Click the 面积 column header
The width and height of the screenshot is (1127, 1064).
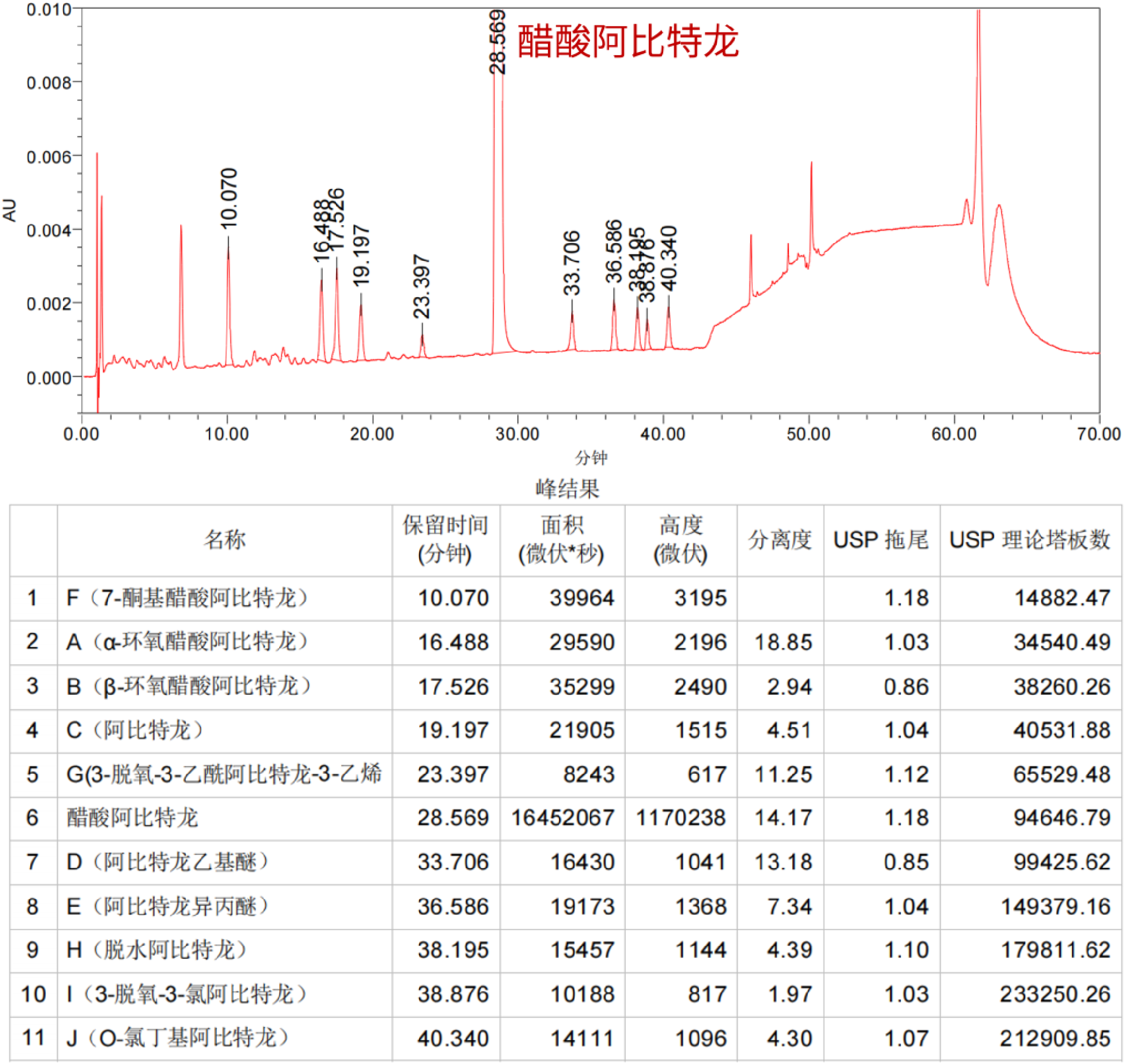point(562,540)
